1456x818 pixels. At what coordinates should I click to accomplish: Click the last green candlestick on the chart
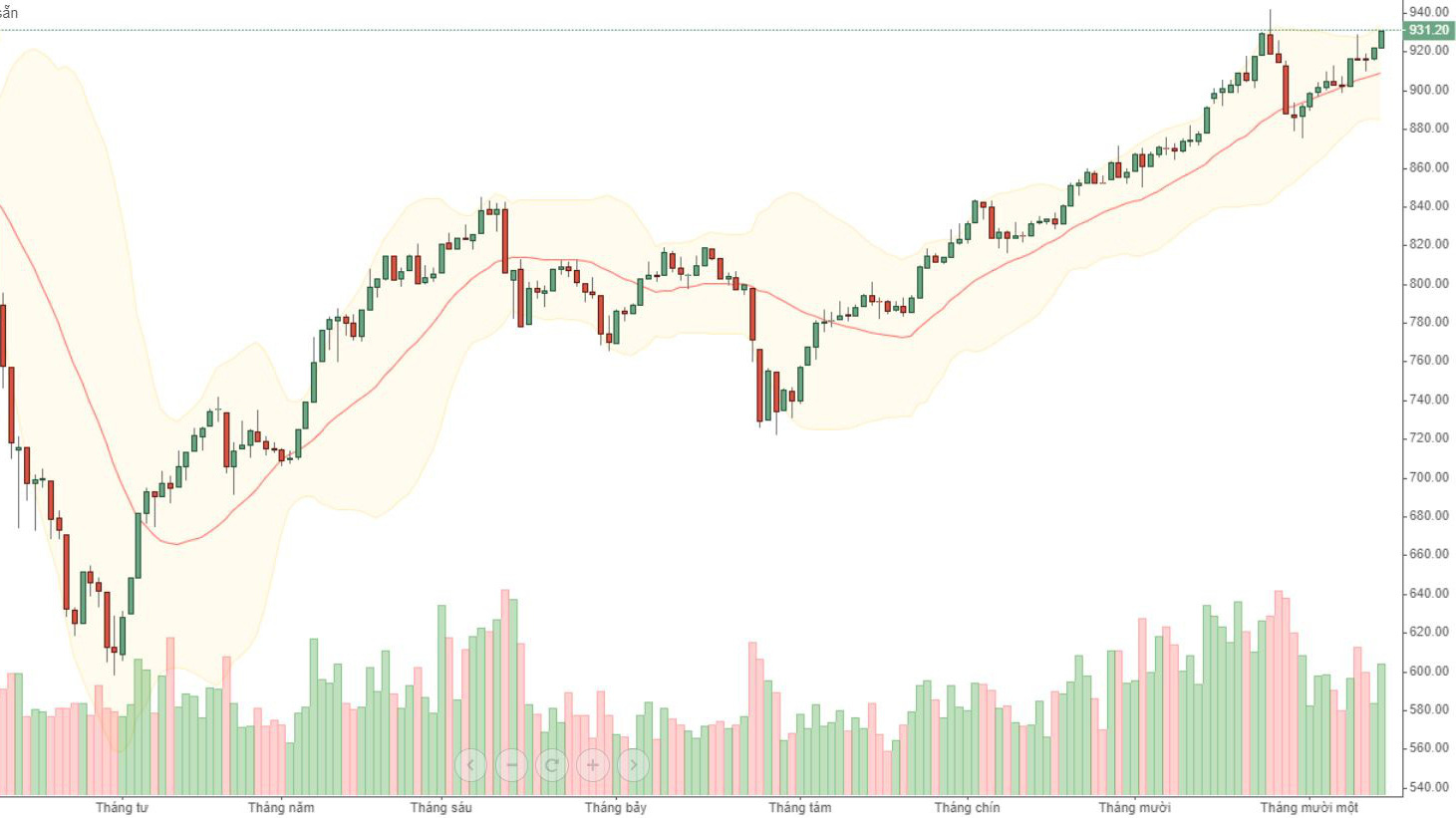(1381, 39)
